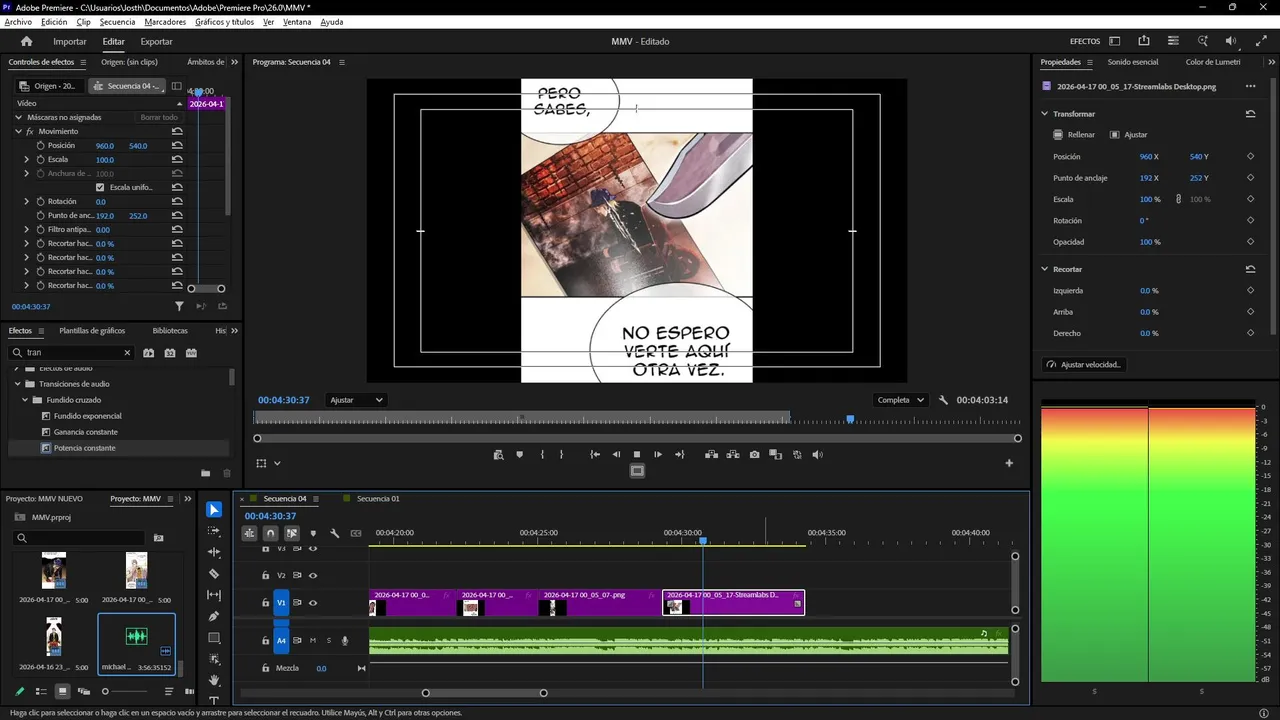Open the Secuencia 01 timeline tab

click(378, 499)
